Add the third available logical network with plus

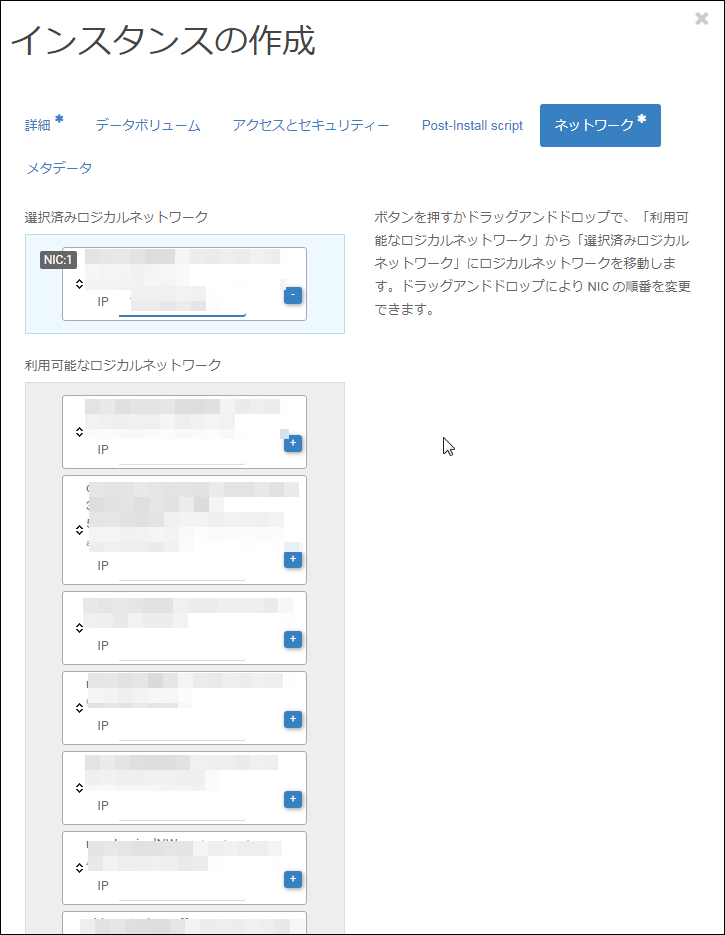click(293, 639)
